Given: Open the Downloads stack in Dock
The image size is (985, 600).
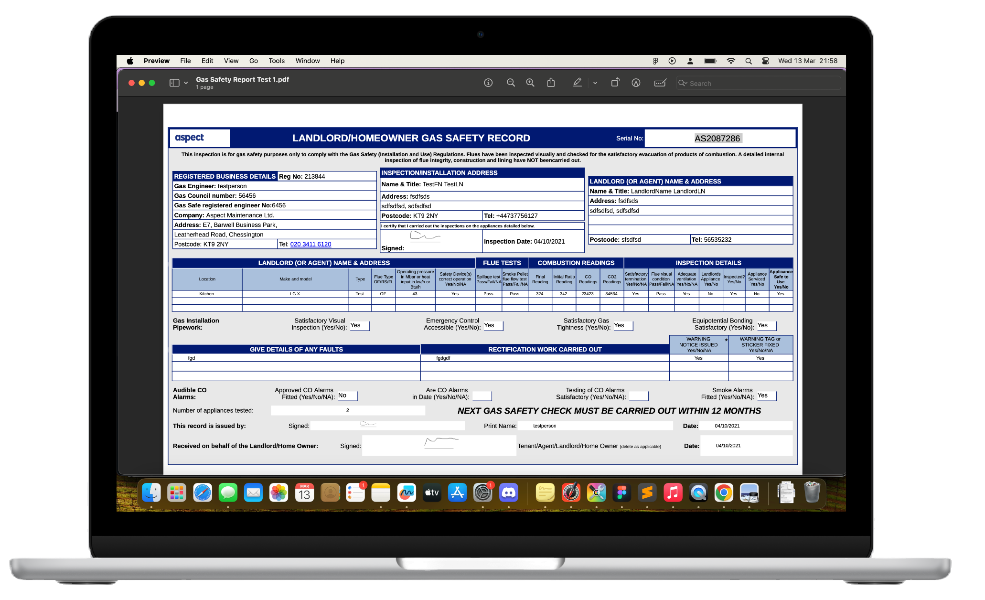Looking at the screenshot, I should click(x=786, y=493).
